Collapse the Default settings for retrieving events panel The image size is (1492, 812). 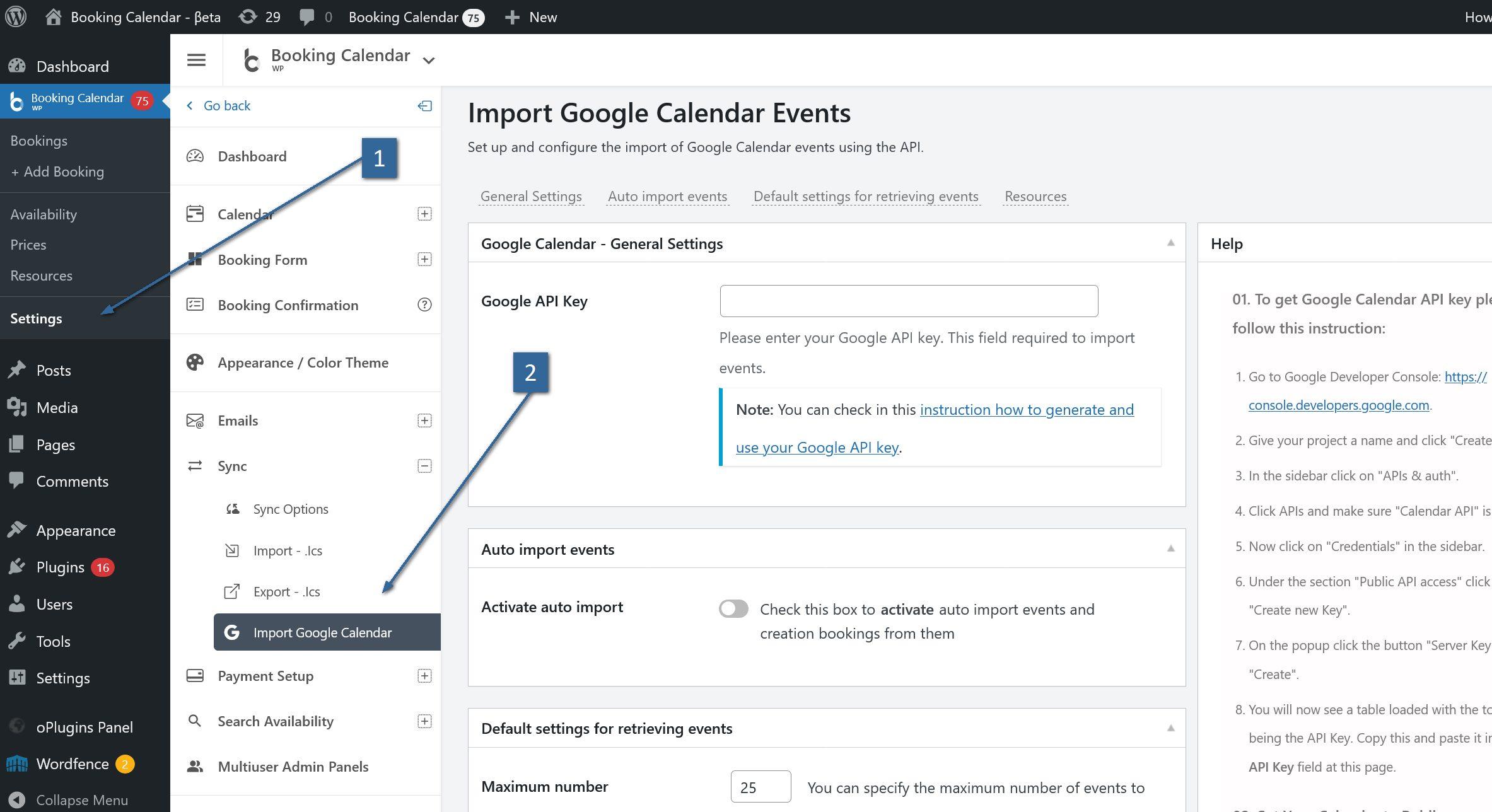point(1170,728)
